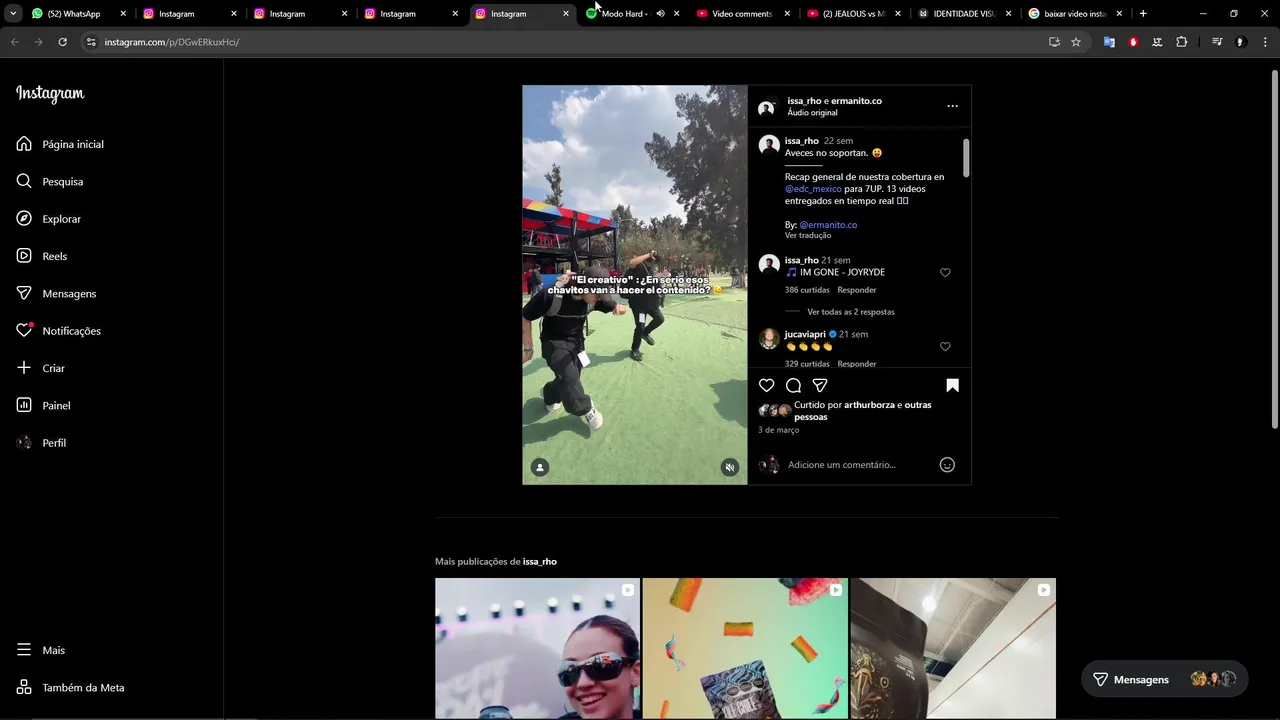1280x720 pixels.
Task: Open the Painel dashboard icon
Action: 24,405
